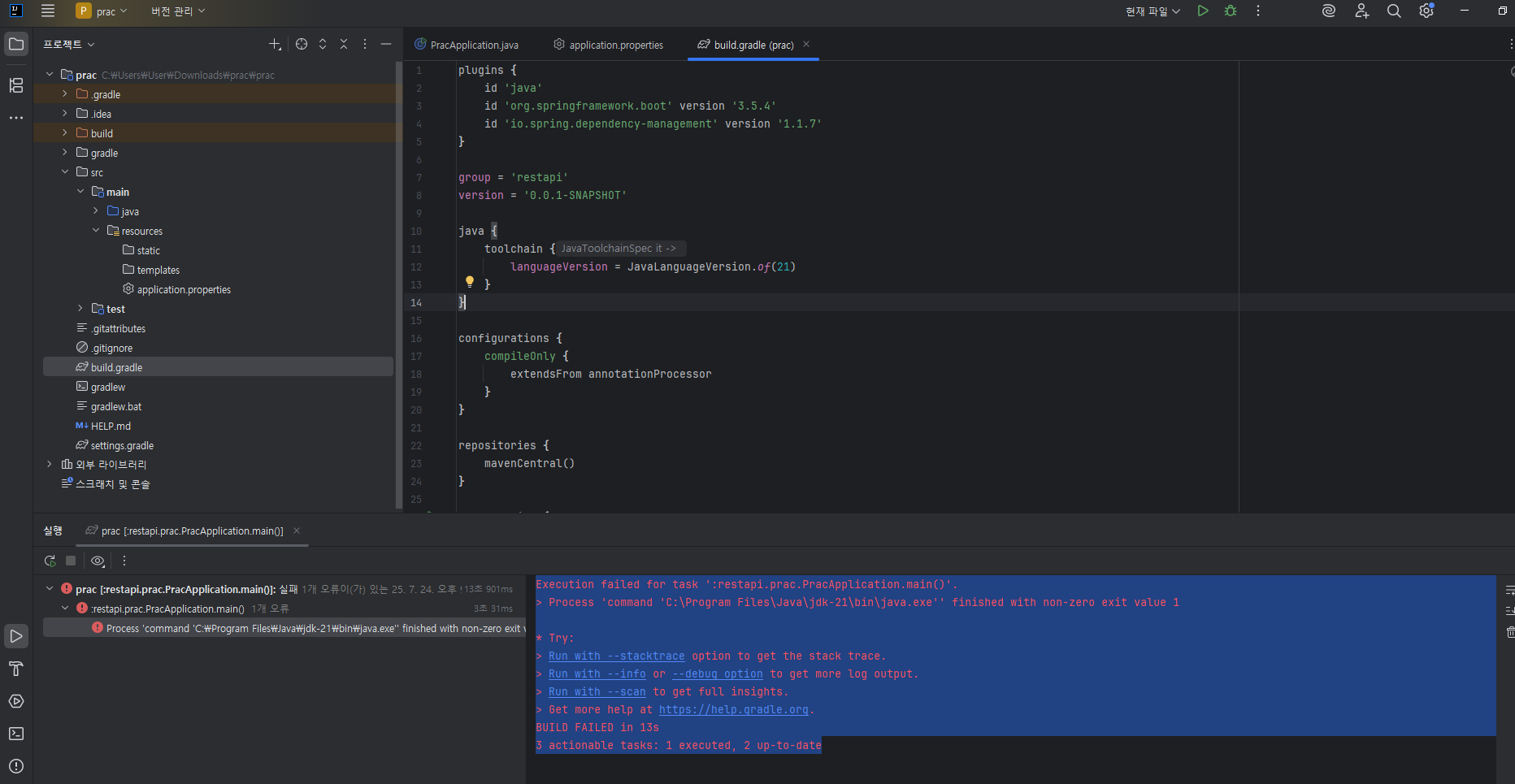Add new file or directory in project panel
The height and width of the screenshot is (784, 1515).
coord(275,44)
